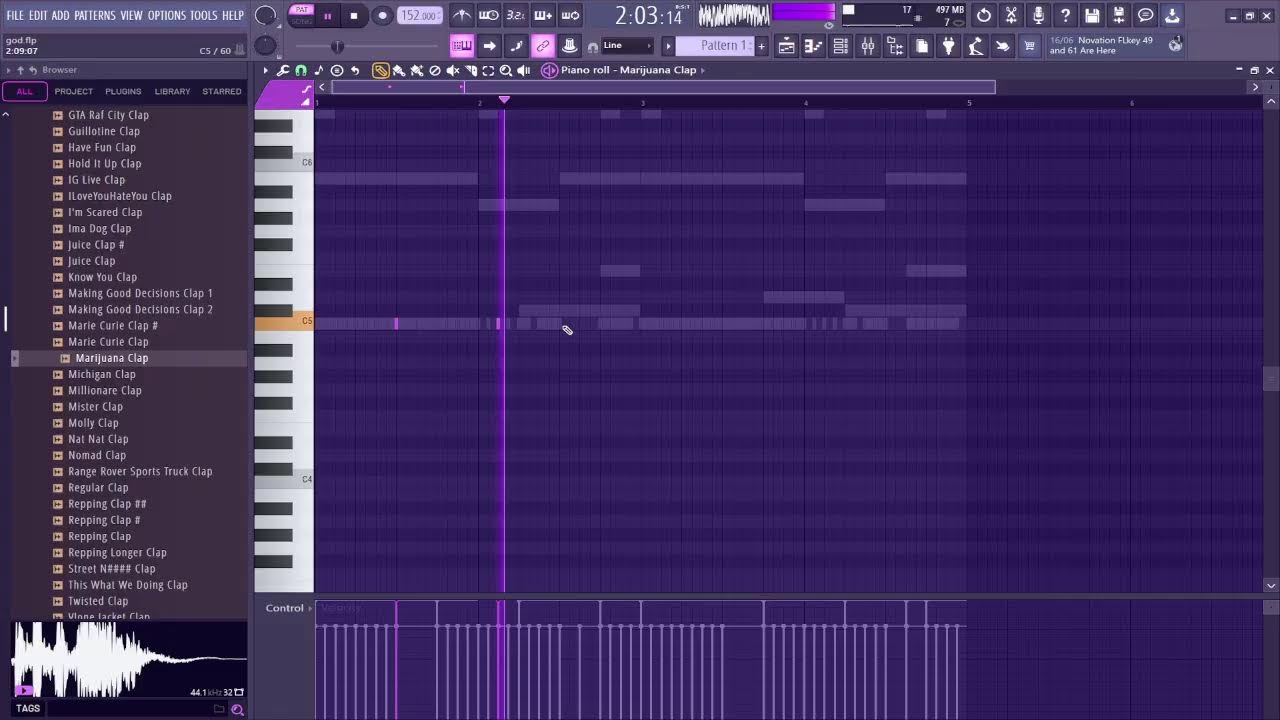Viewport: 1280px width, 720px height.
Task: Stop playback with the stop button
Action: (x=354, y=16)
